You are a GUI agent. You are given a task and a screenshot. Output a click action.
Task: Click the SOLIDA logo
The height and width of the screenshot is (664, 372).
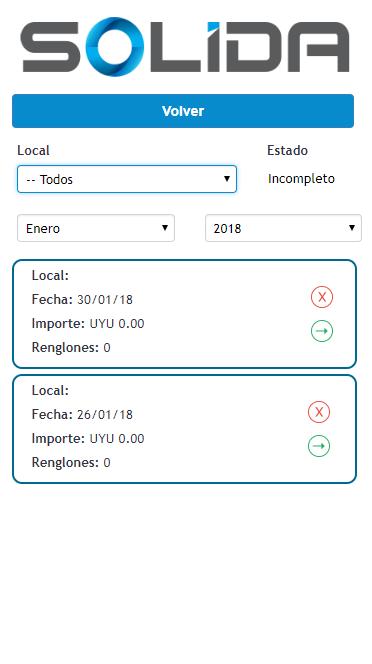pyautogui.click(x=185, y=47)
